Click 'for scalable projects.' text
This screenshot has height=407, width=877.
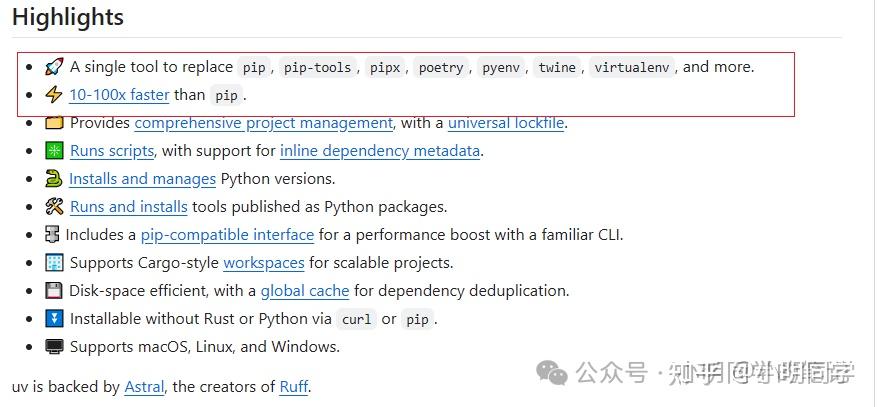[381, 263]
